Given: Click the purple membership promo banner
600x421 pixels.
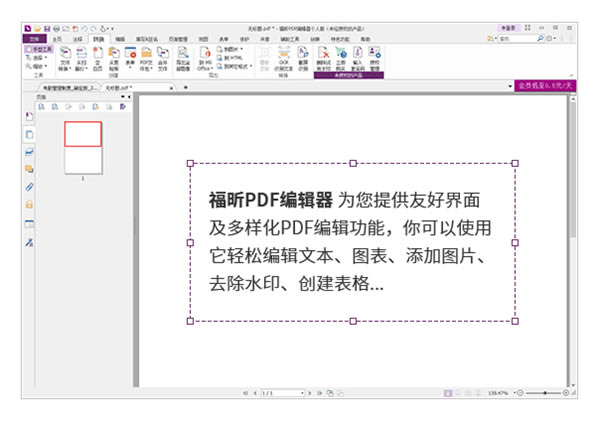Looking at the screenshot, I should coord(545,86).
